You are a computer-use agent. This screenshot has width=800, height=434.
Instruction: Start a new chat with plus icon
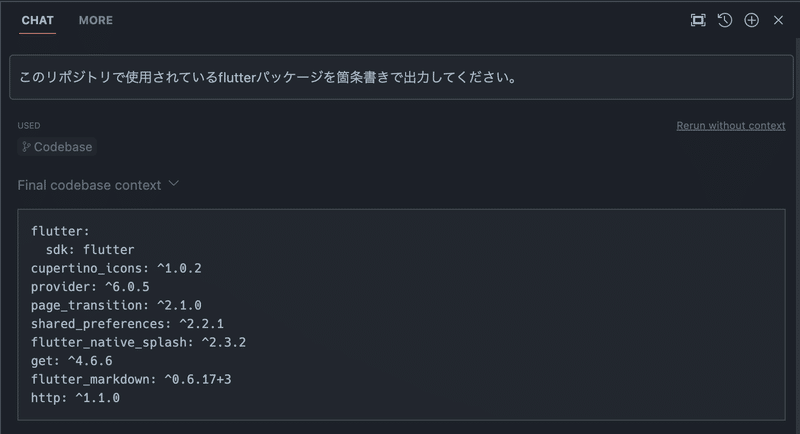(x=752, y=20)
